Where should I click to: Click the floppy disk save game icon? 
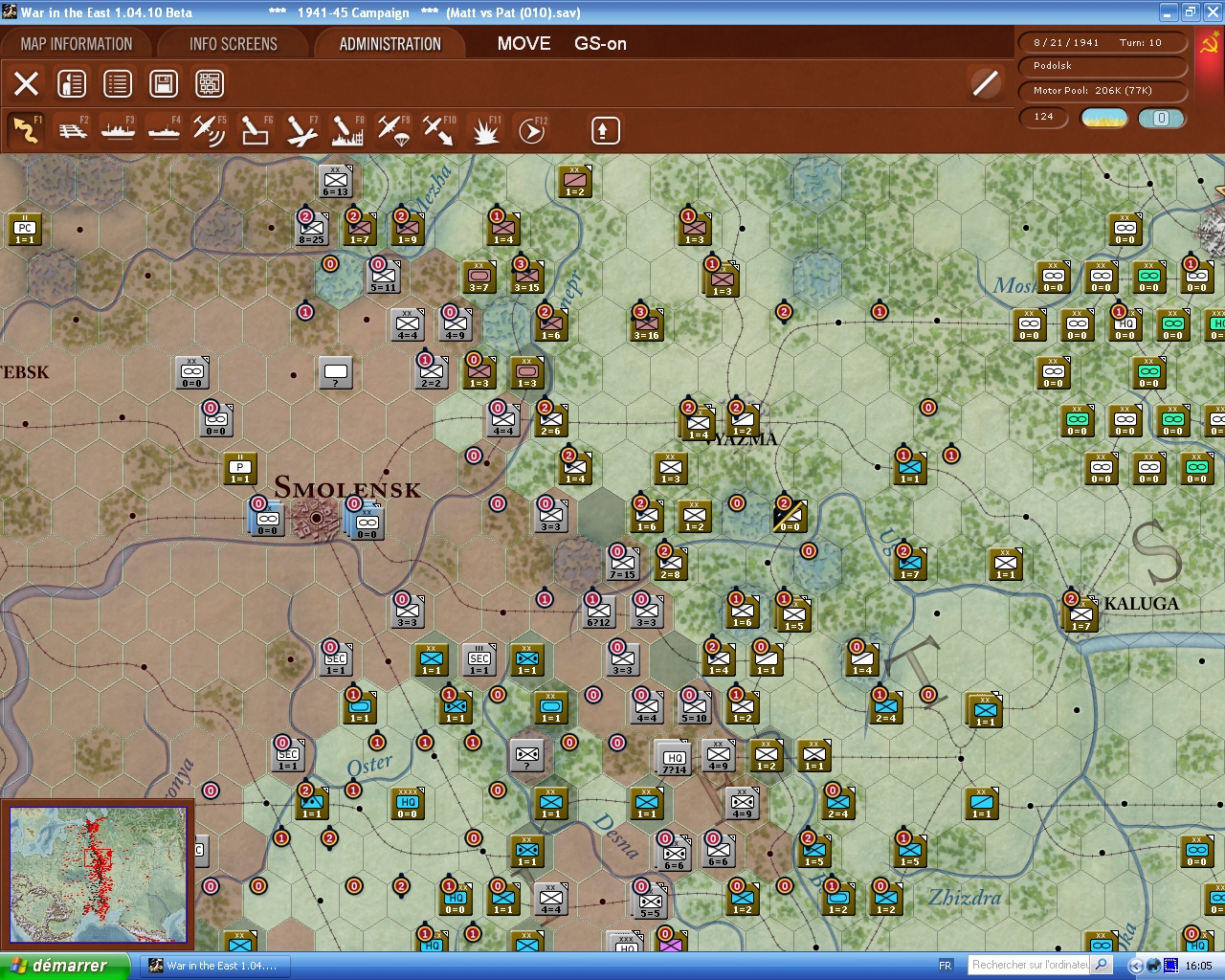pos(164,84)
